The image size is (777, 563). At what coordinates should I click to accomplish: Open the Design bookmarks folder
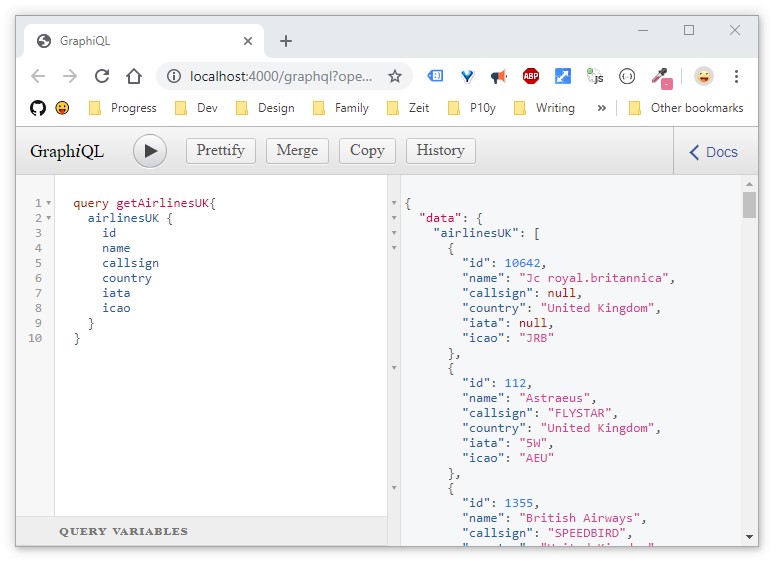pos(265,108)
